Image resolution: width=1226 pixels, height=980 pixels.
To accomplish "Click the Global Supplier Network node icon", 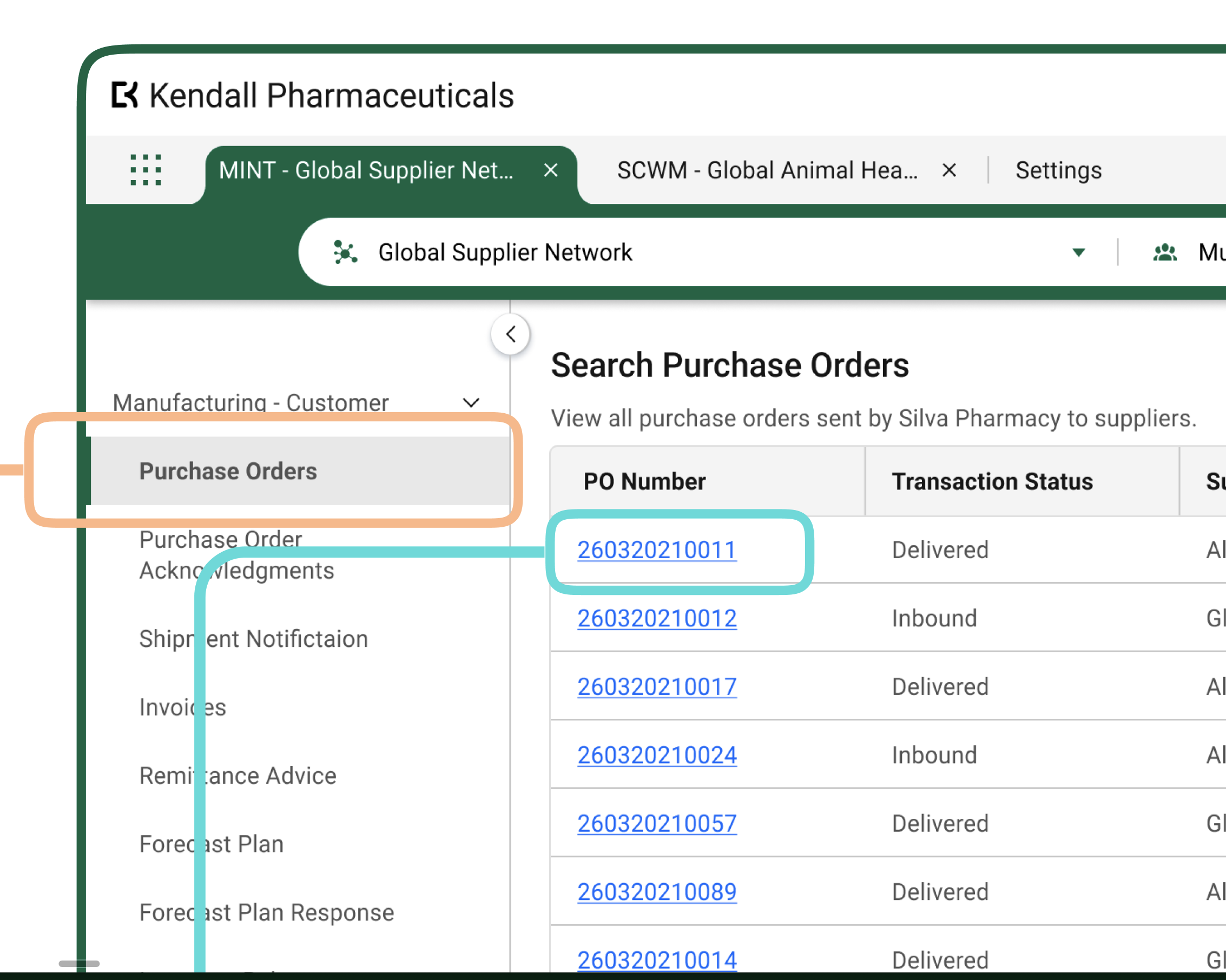I will [x=345, y=252].
